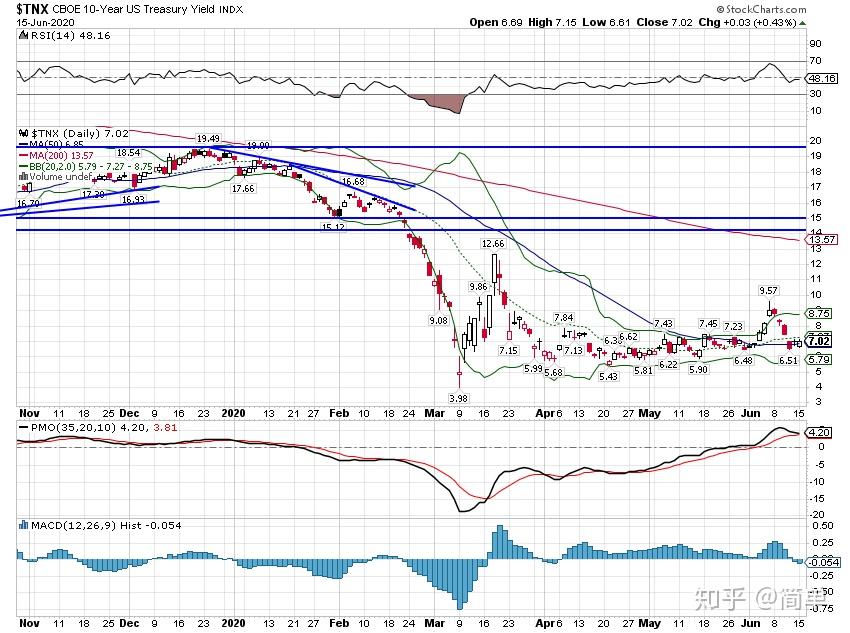Click the RSI(14) indicator icon
Screen dimensions: 850x633
click(23, 36)
